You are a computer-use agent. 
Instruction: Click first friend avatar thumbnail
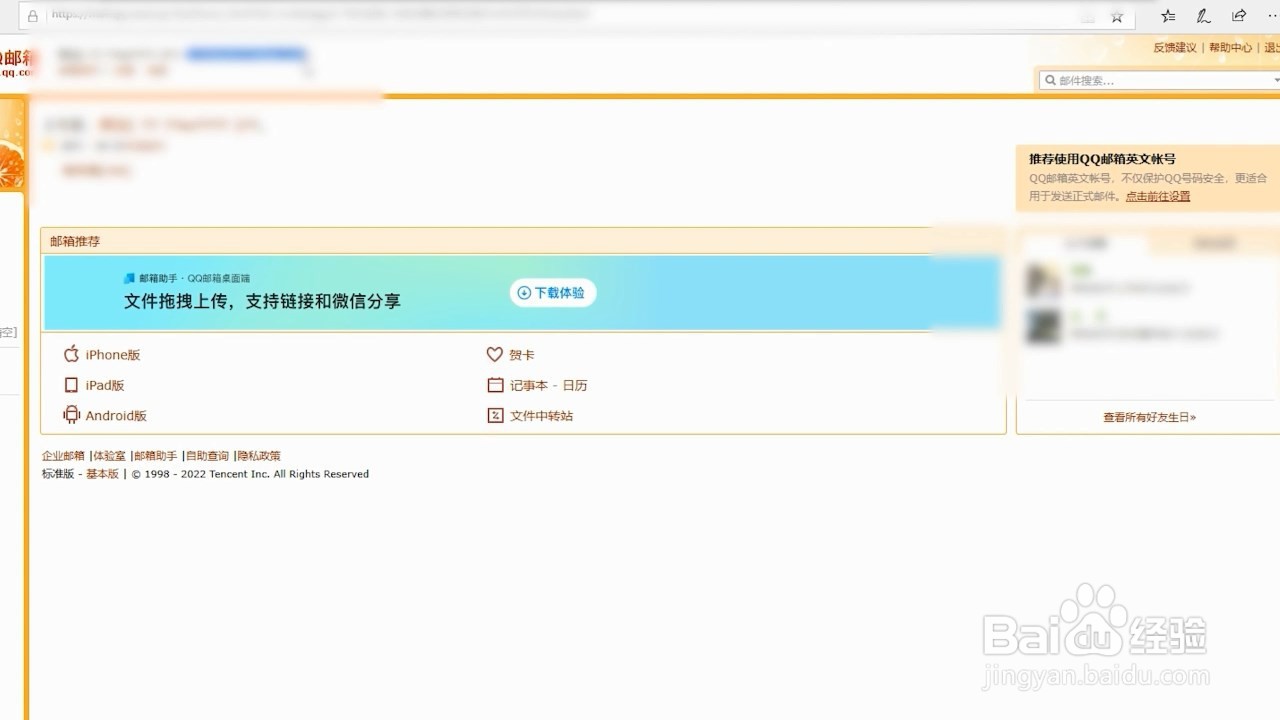coord(1043,280)
